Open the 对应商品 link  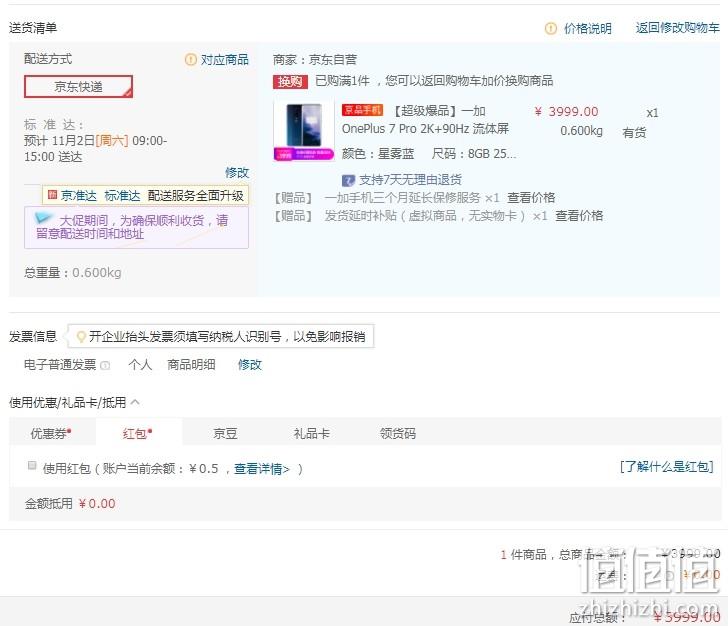tap(225, 59)
